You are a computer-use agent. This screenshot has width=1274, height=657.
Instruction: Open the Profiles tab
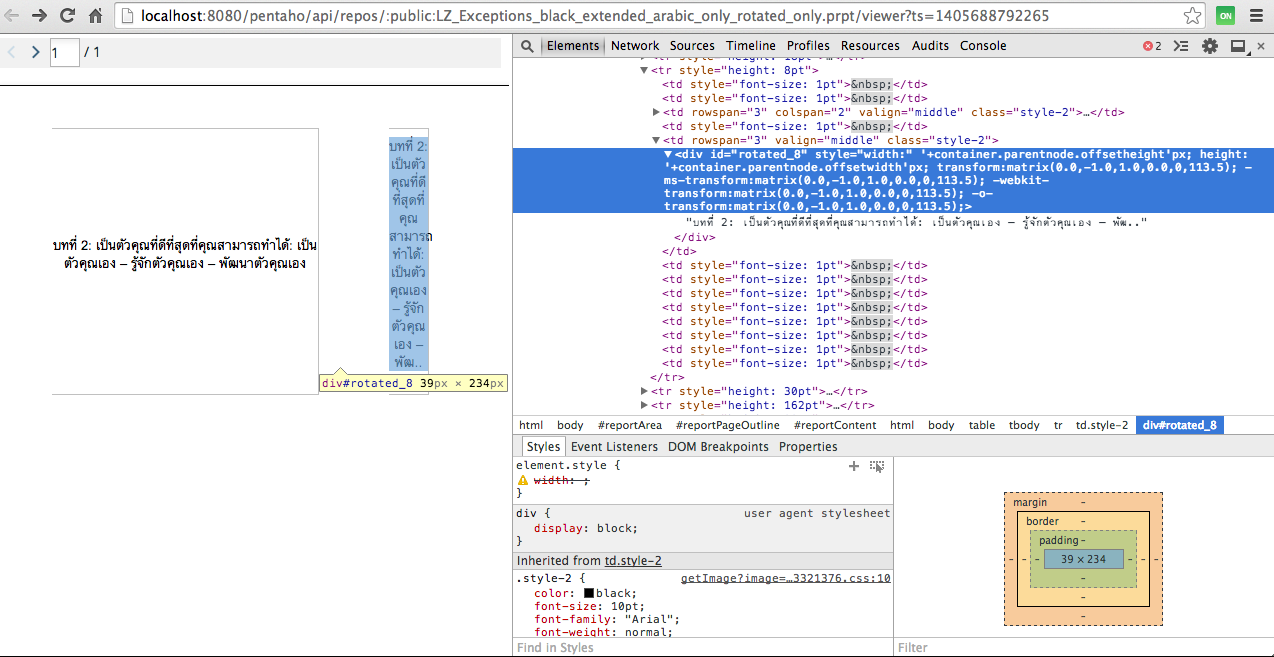tap(808, 46)
